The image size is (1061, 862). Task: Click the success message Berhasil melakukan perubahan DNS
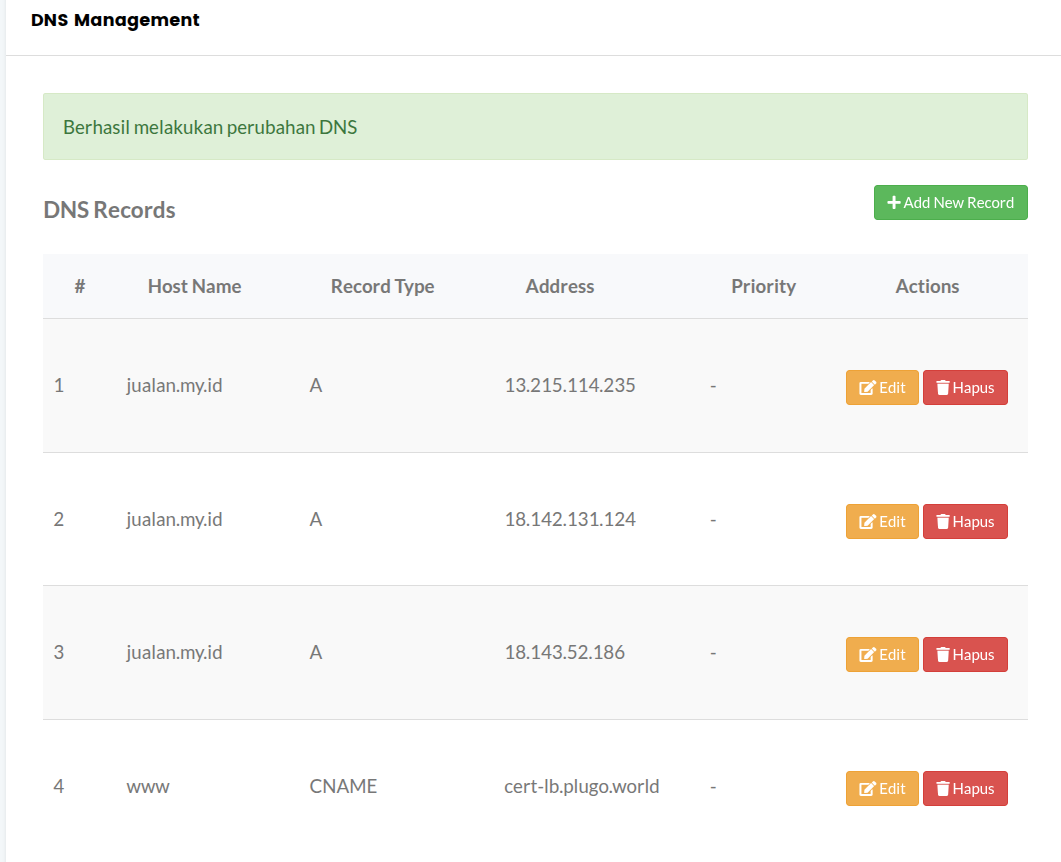(x=210, y=127)
